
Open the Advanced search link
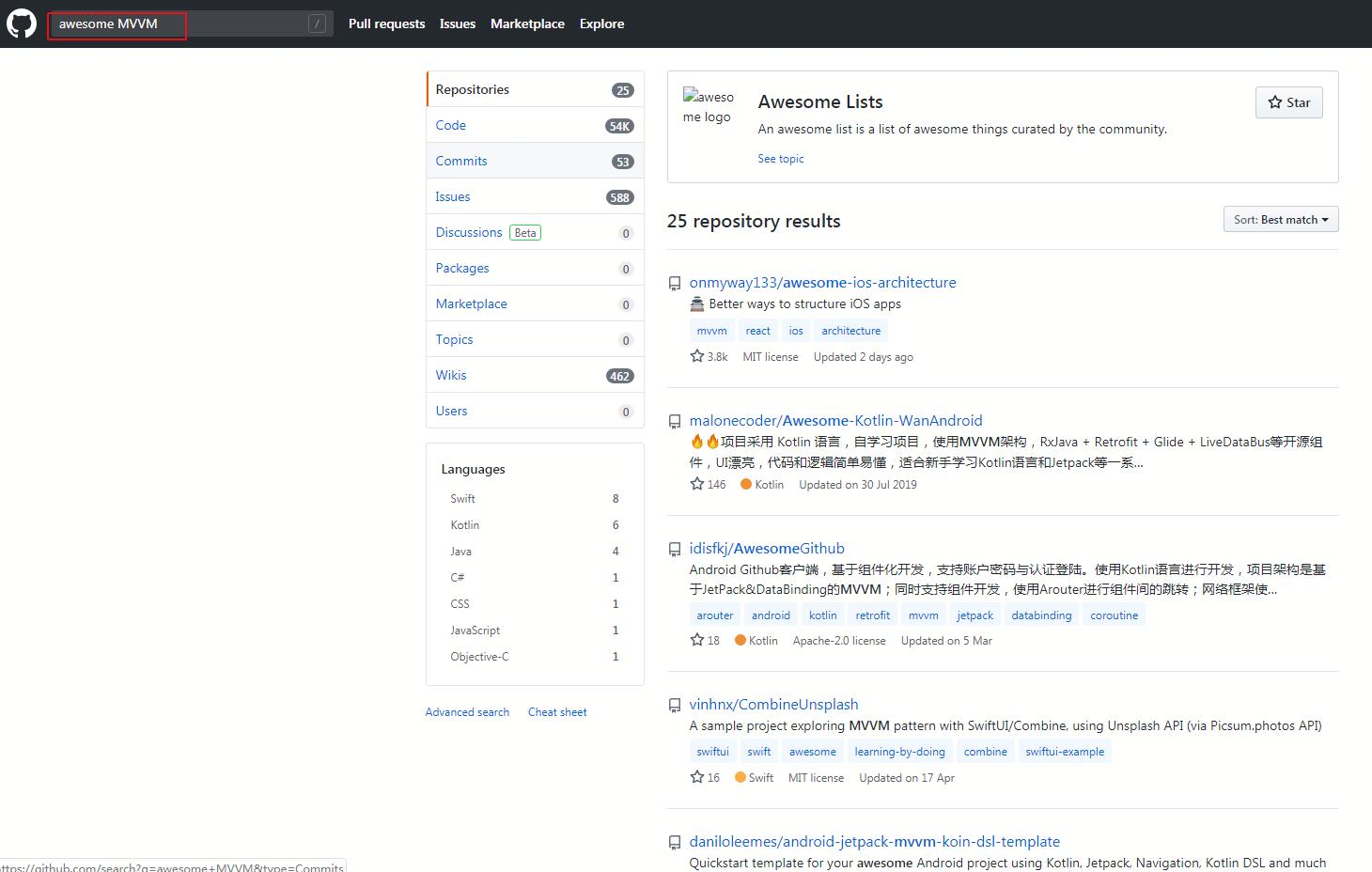coord(467,712)
